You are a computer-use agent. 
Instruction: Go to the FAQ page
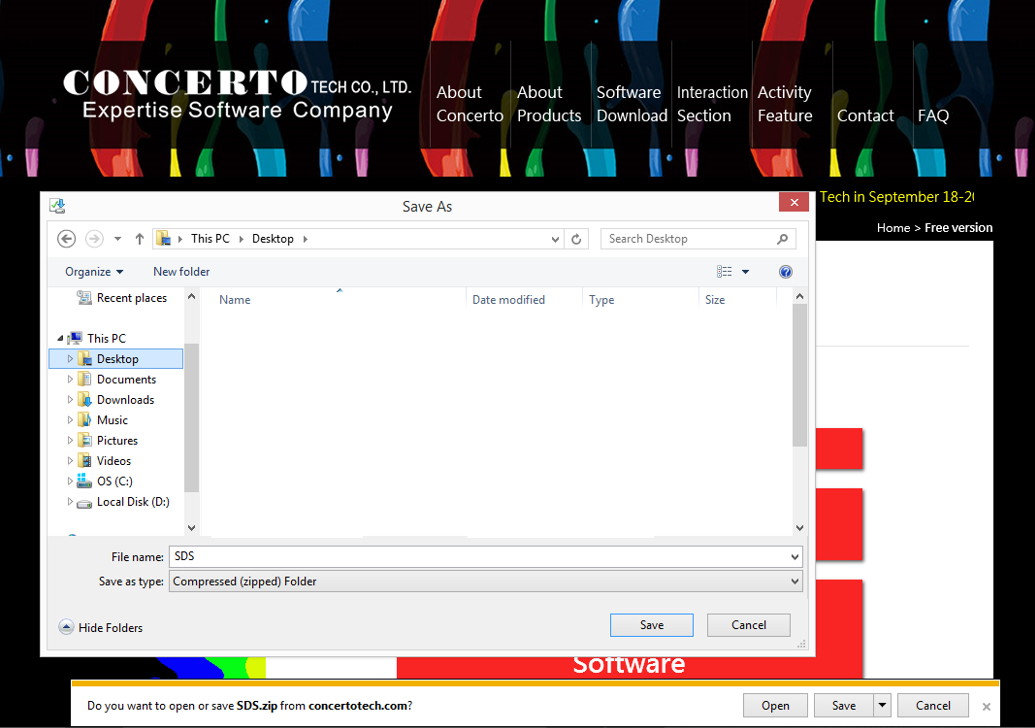tap(933, 116)
